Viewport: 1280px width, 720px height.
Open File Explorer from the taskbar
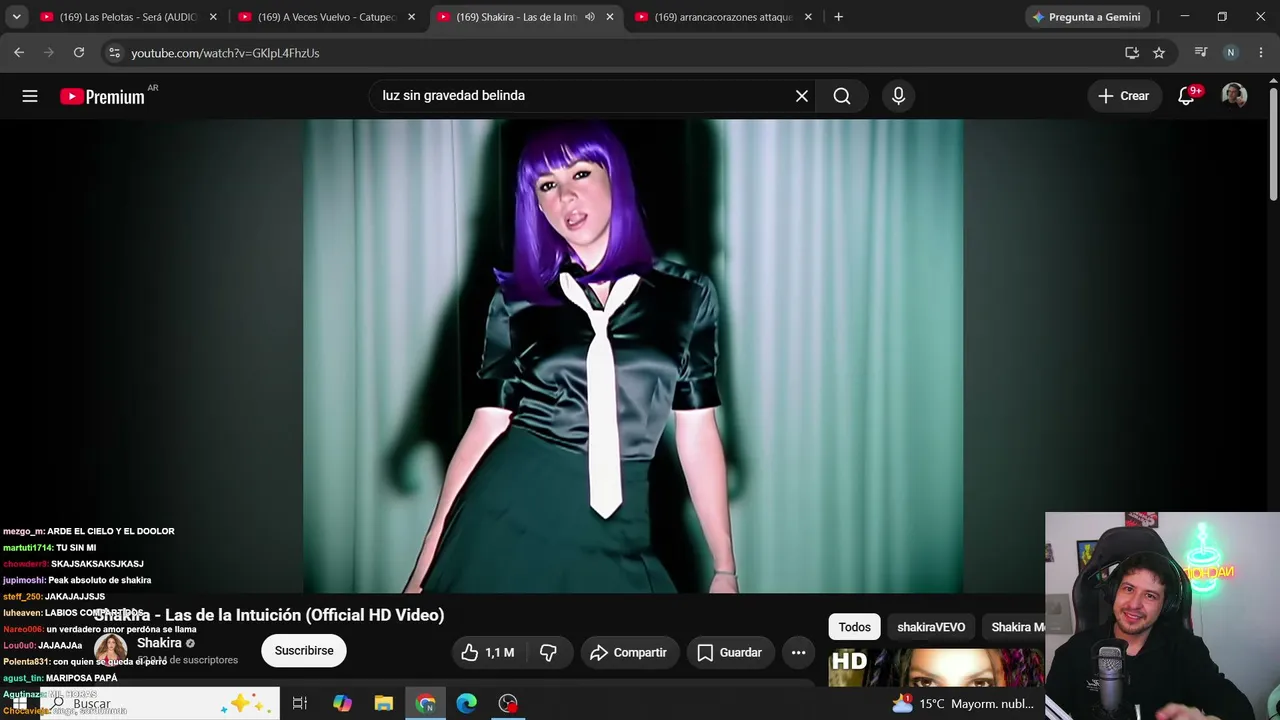click(x=384, y=704)
